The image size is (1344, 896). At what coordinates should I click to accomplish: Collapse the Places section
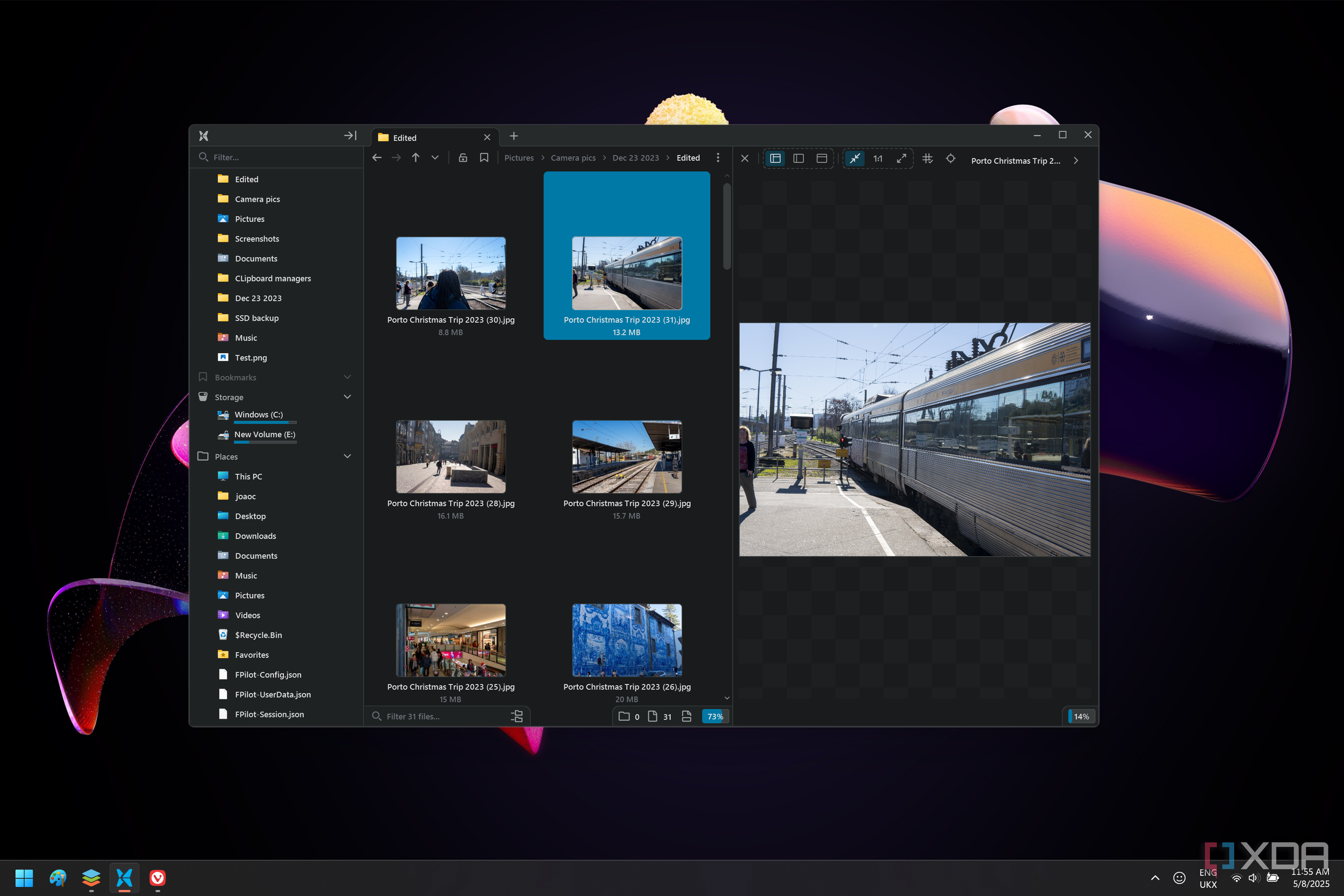pyautogui.click(x=347, y=456)
